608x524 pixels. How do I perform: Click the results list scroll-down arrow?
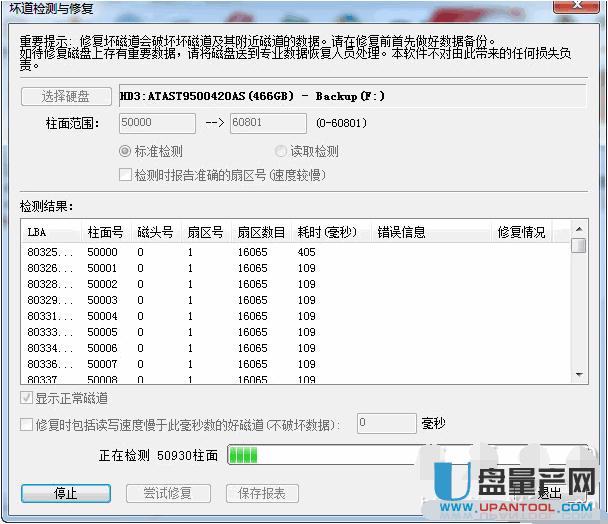click(578, 374)
